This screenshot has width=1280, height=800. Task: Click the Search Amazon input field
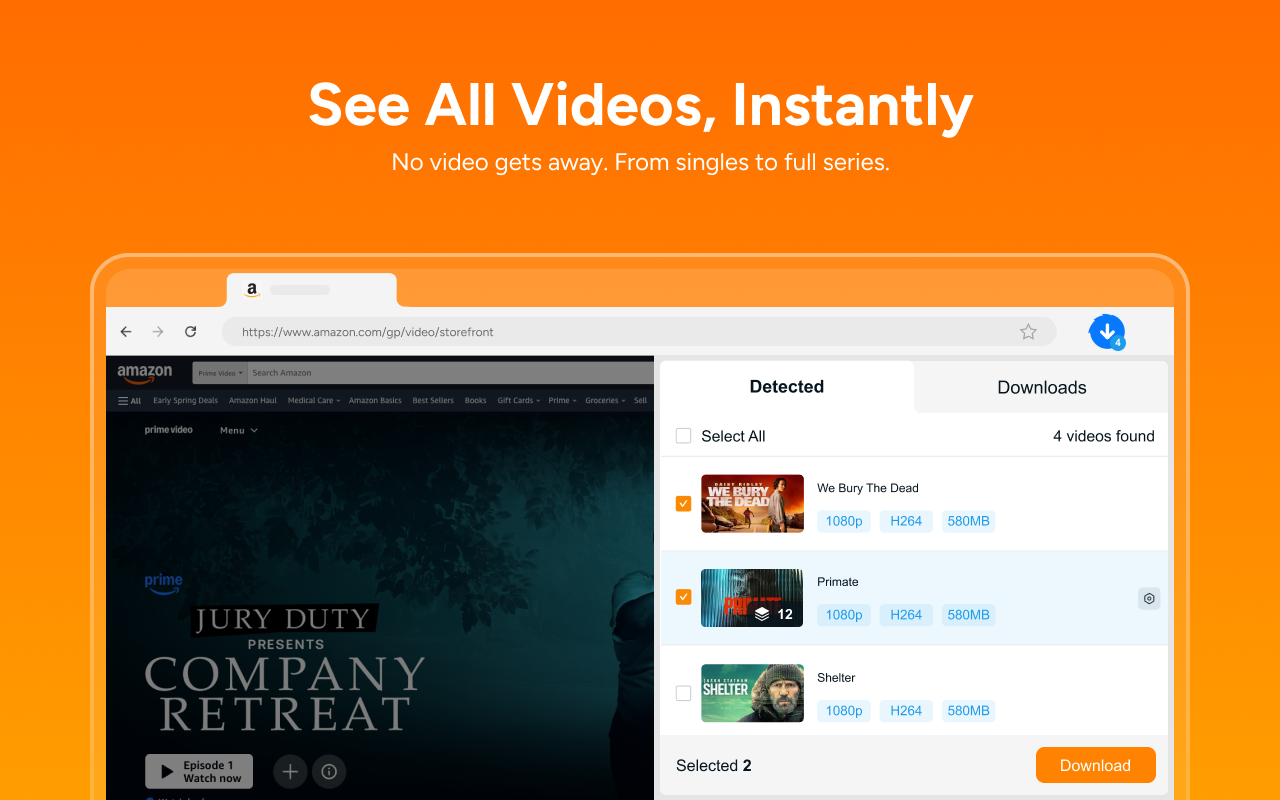coord(450,373)
